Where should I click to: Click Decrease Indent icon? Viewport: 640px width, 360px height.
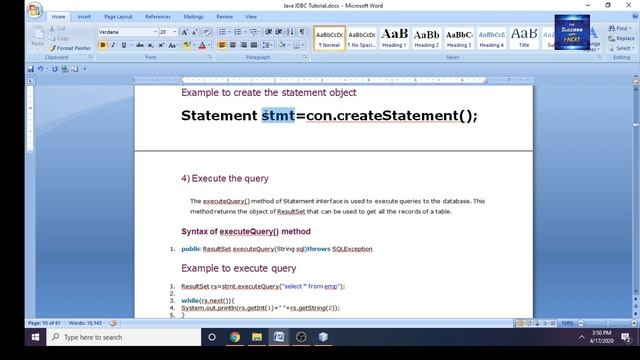click(269, 32)
